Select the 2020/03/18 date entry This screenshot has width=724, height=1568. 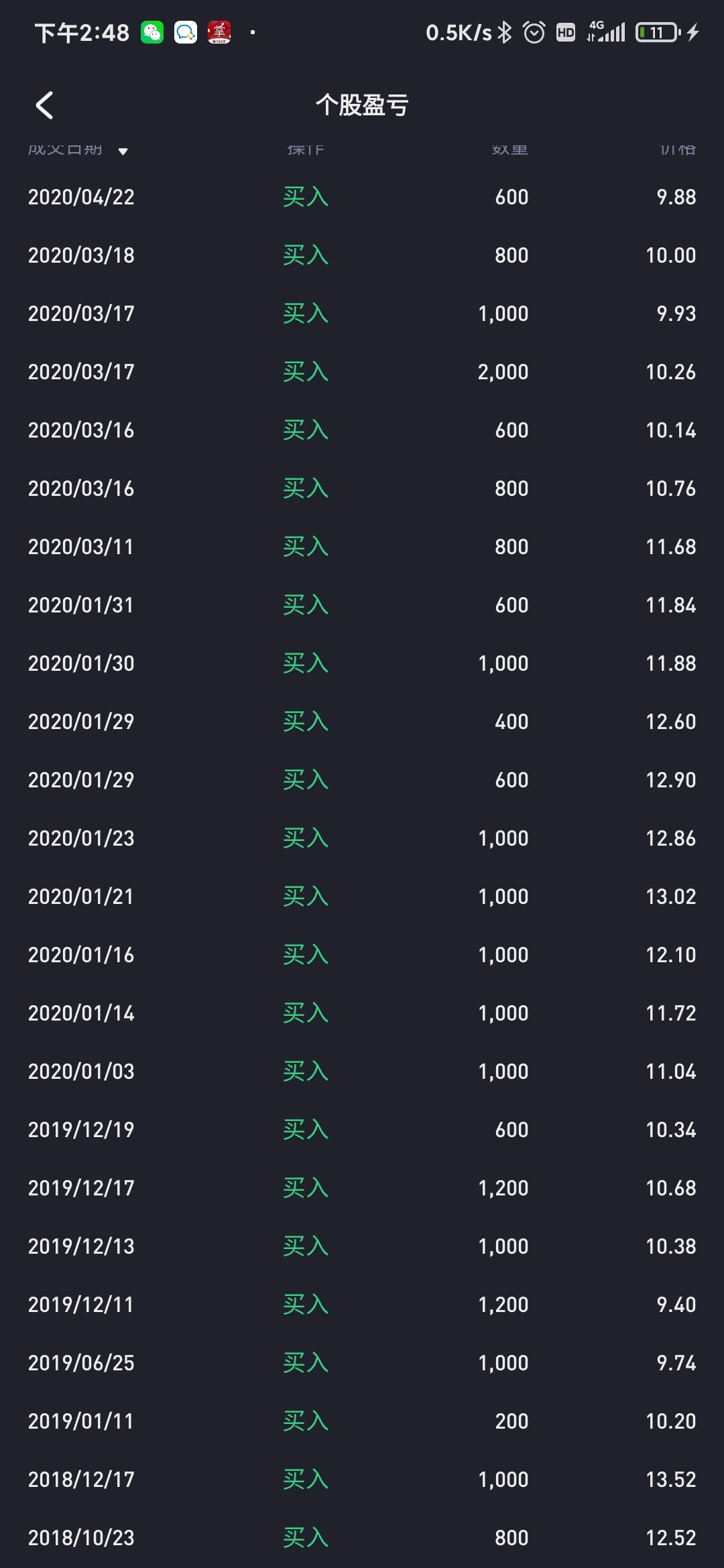point(81,255)
